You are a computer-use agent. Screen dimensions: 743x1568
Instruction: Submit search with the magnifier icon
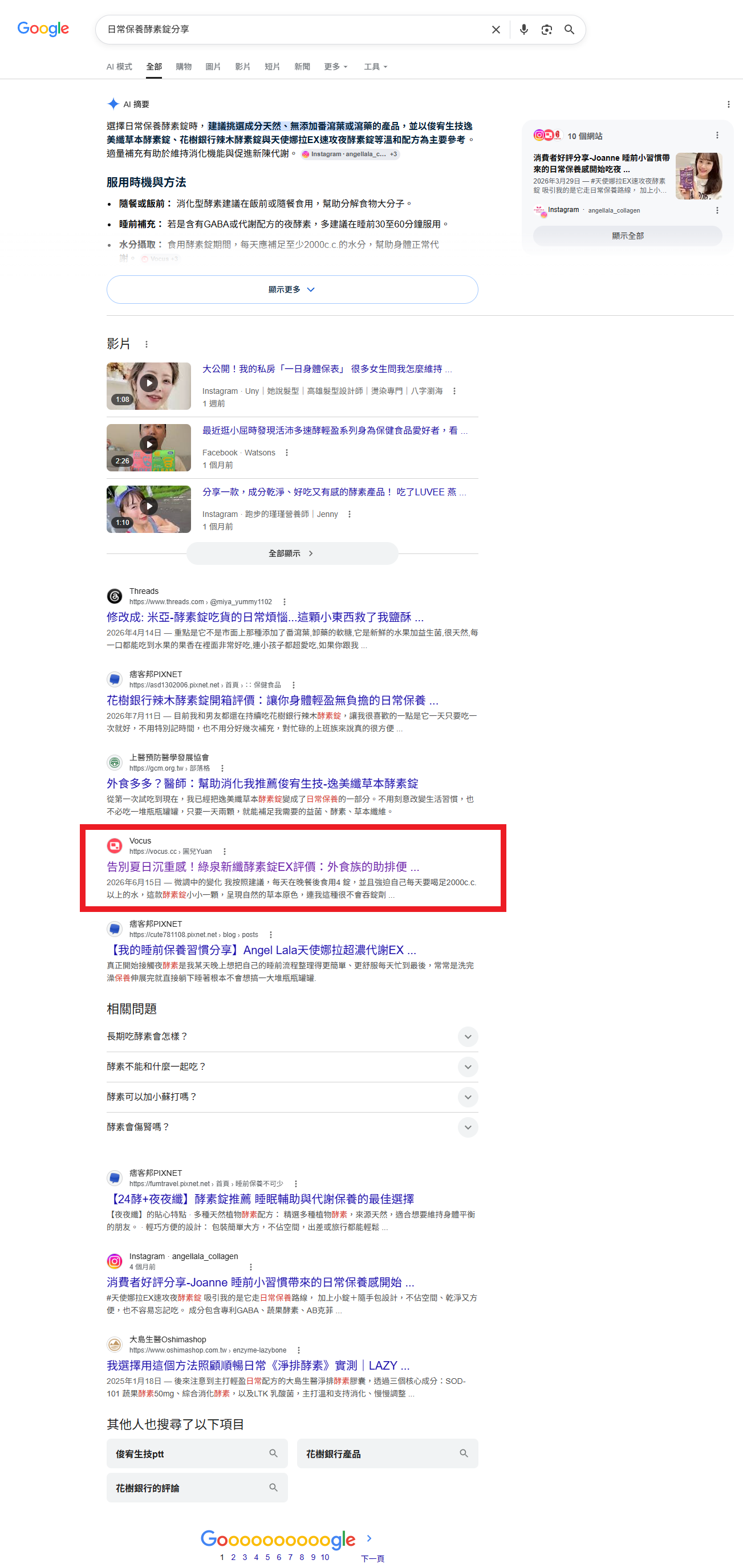click(x=570, y=30)
